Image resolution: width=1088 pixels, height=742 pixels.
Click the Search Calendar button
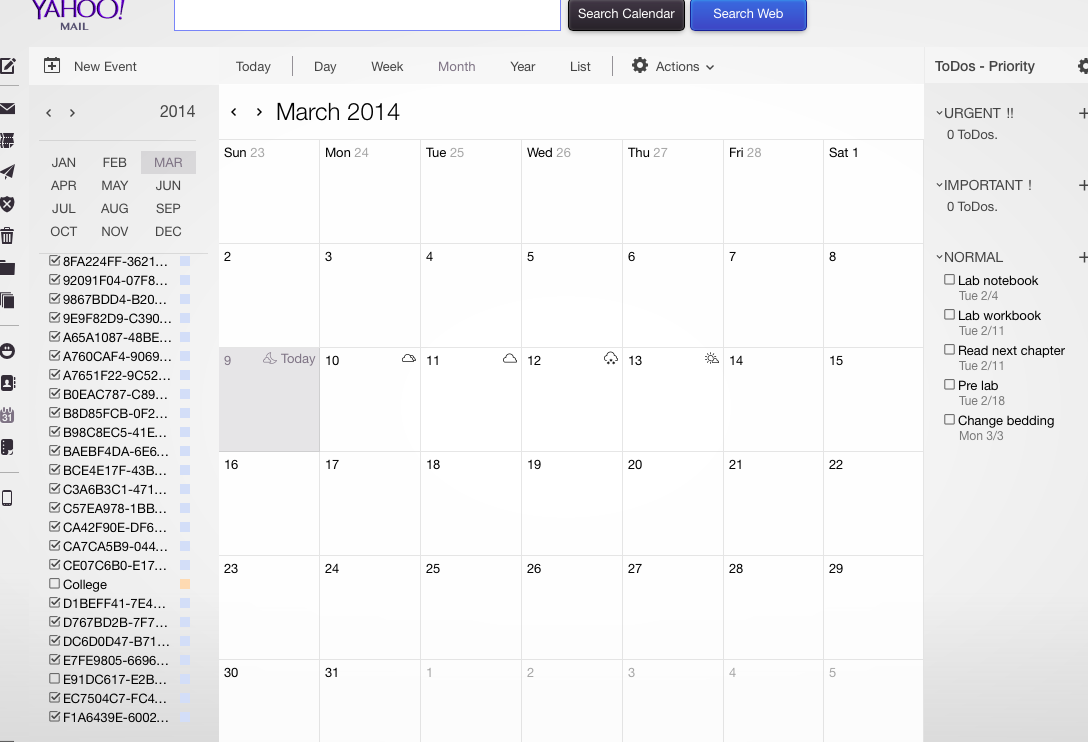[626, 15]
